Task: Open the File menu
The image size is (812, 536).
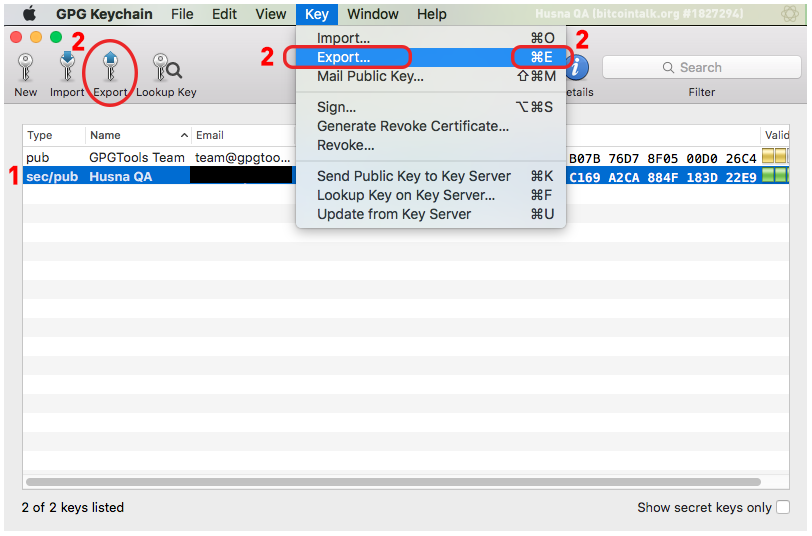Action: tap(182, 14)
